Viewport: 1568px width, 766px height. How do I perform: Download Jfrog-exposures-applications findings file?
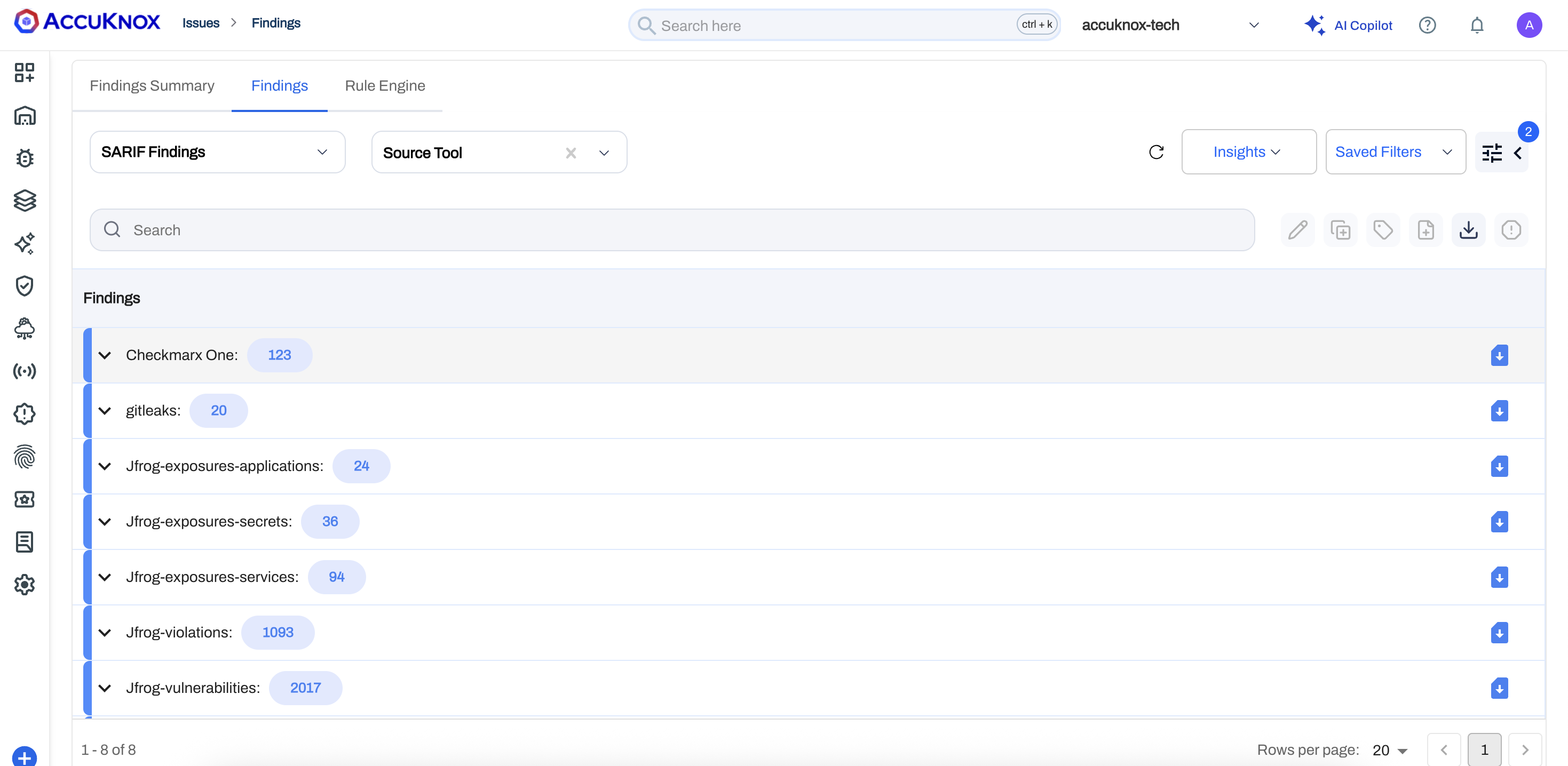tap(1499, 466)
